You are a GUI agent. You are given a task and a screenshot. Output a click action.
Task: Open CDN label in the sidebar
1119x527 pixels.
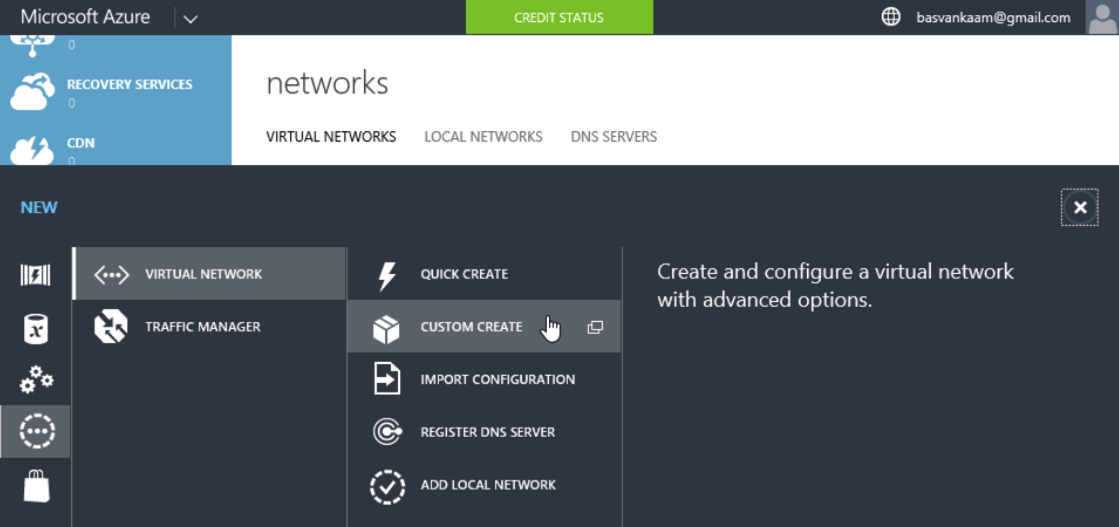(x=81, y=143)
